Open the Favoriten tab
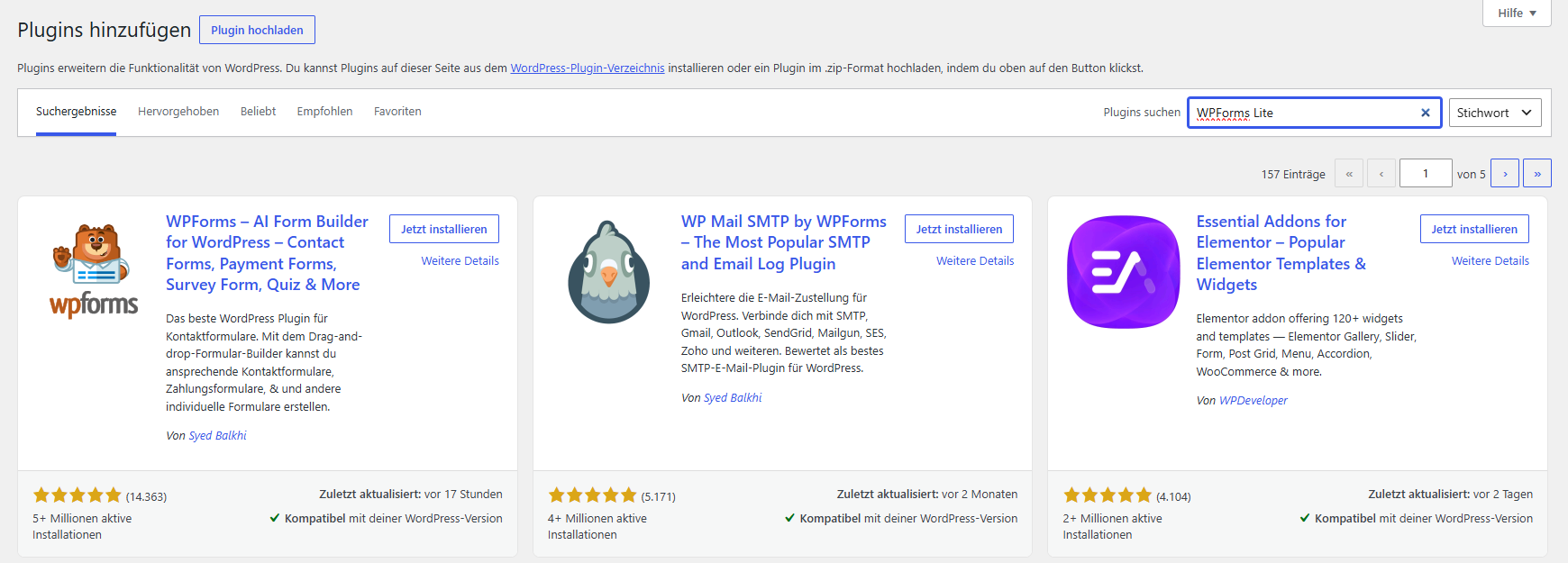 click(x=397, y=112)
